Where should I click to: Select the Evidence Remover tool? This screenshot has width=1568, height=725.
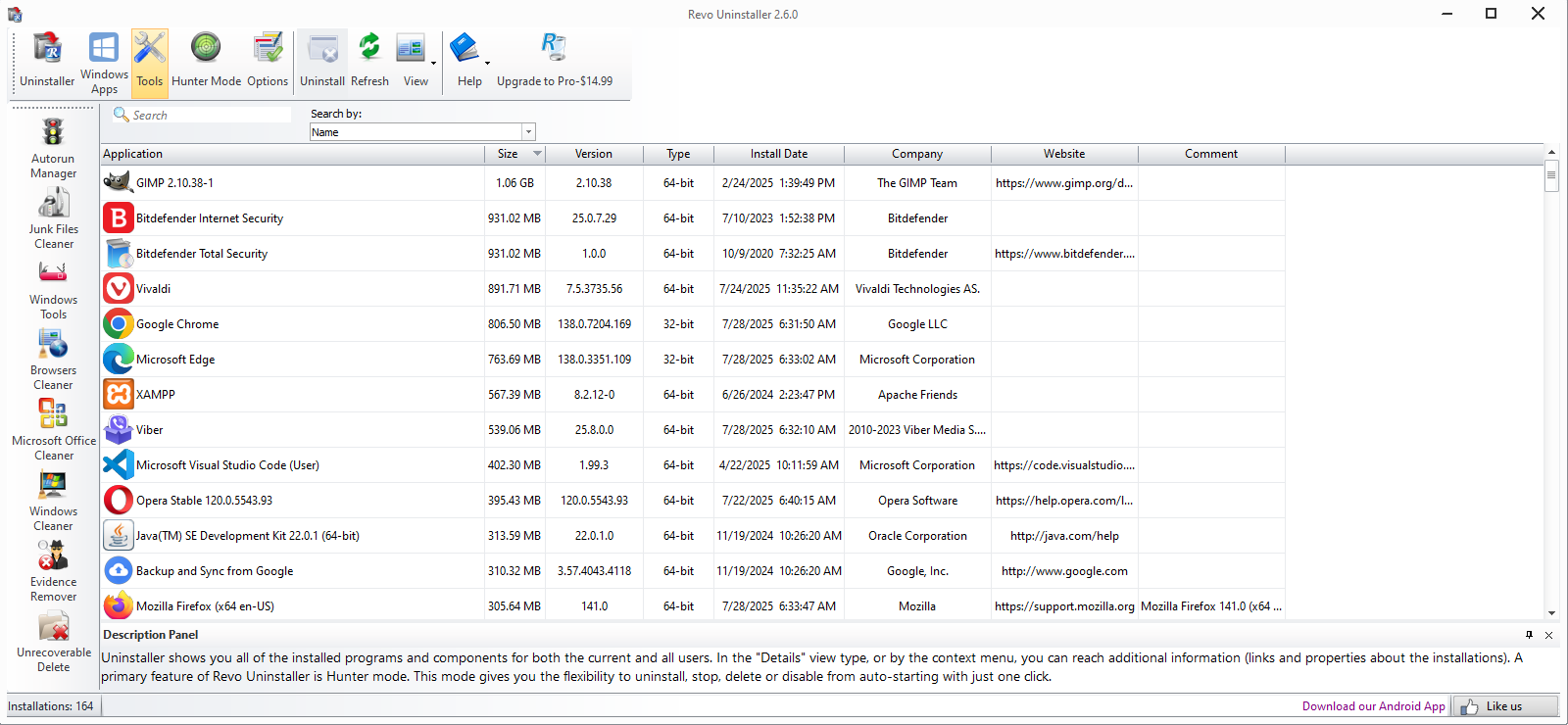click(53, 571)
